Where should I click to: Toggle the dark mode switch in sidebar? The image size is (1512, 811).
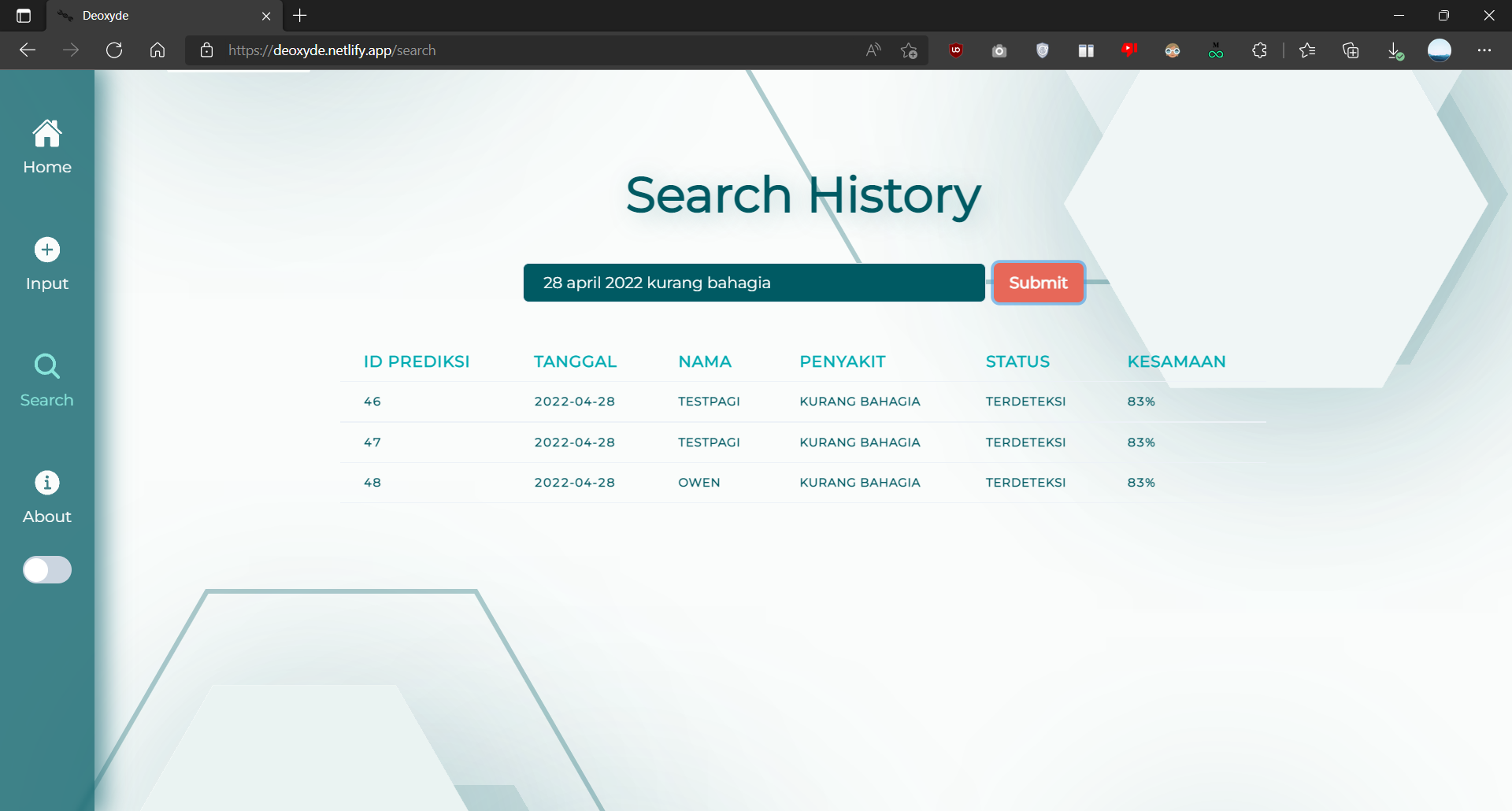[47, 569]
